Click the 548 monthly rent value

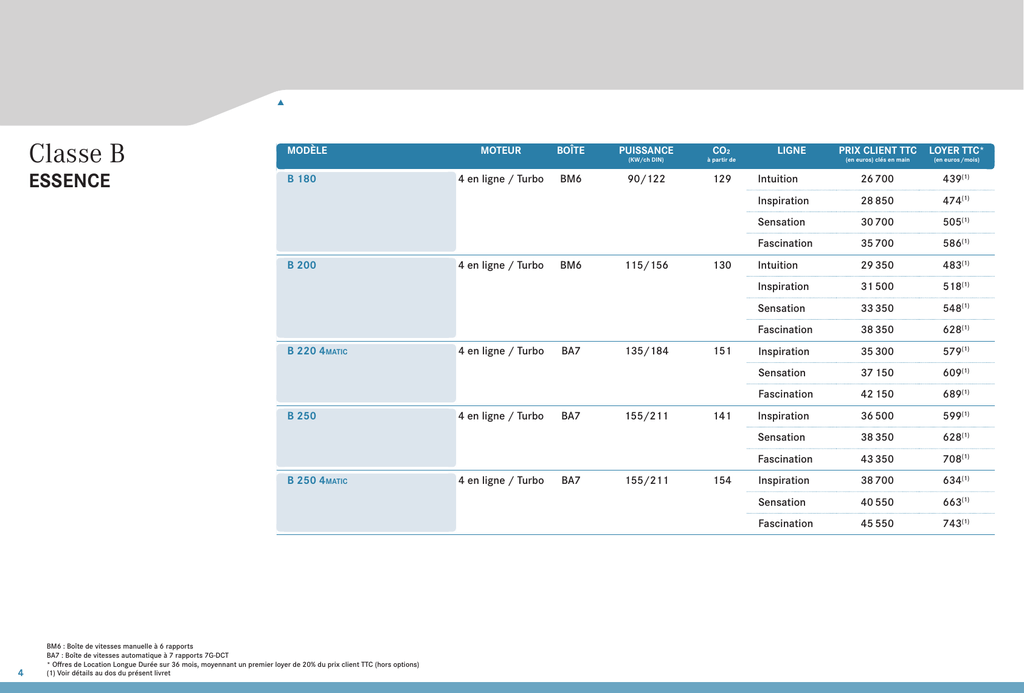pos(955,308)
